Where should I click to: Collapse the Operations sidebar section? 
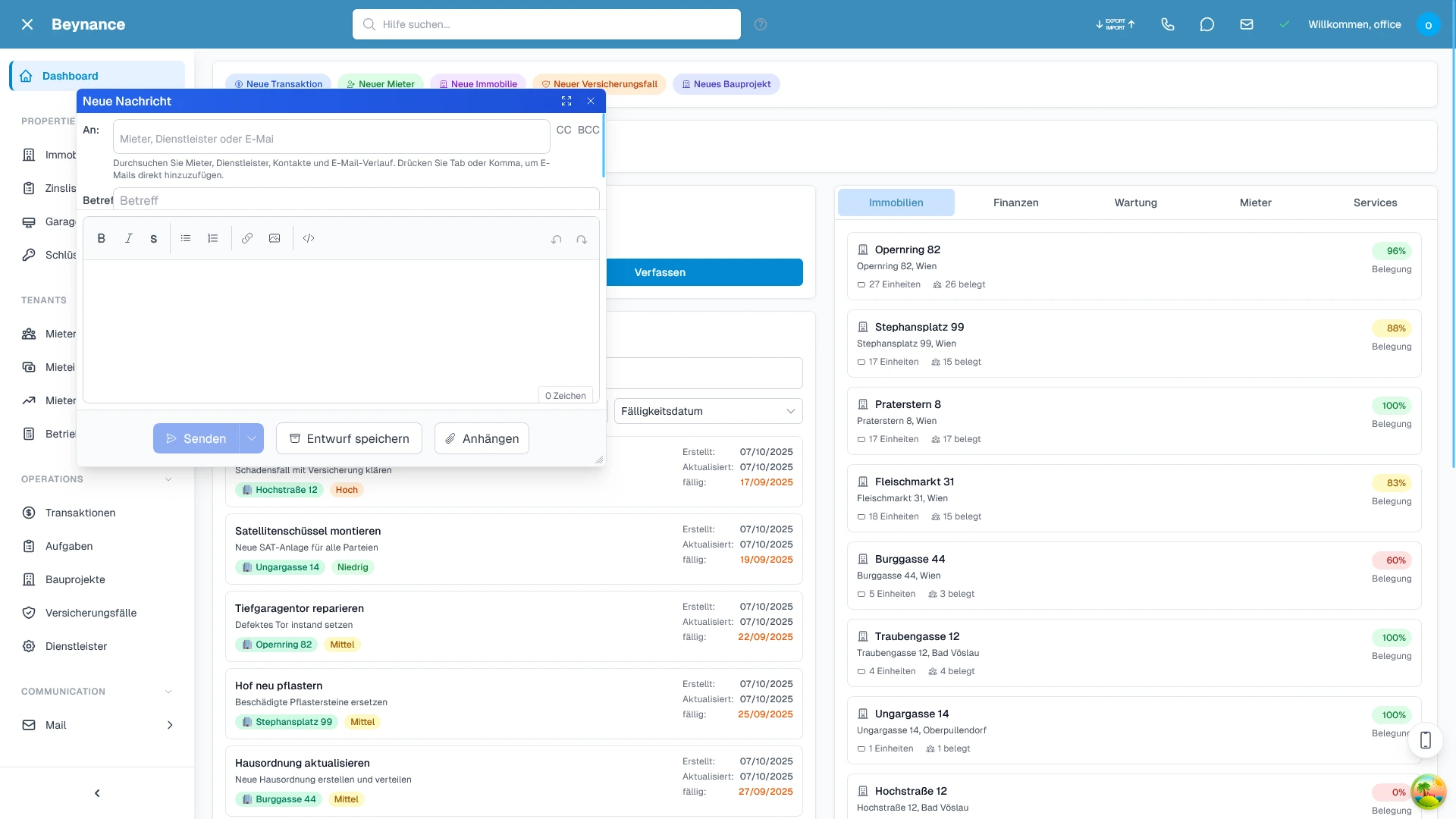point(168,479)
